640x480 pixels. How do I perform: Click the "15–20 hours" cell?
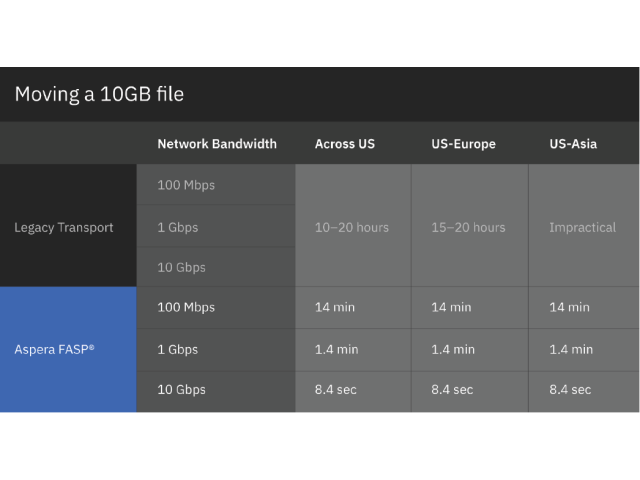(x=468, y=227)
